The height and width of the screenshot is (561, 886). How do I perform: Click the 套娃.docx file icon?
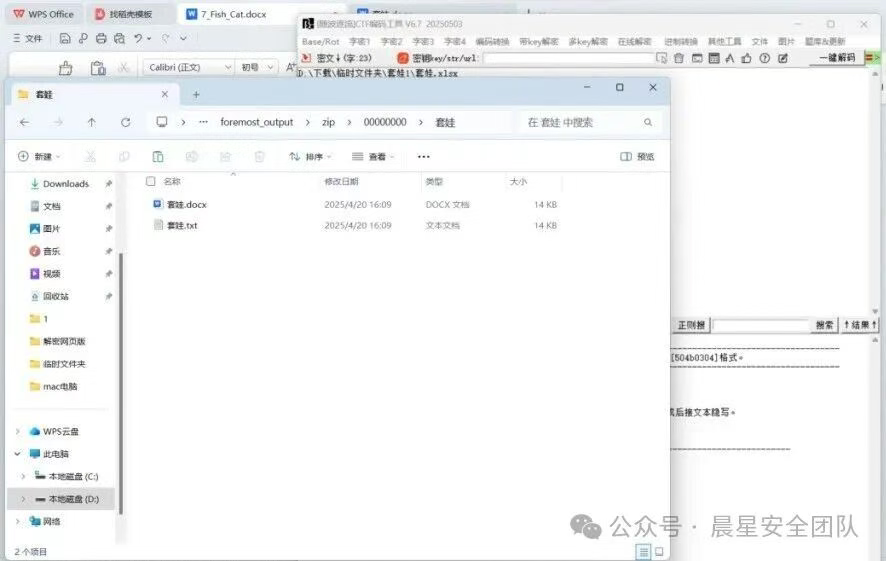157,204
